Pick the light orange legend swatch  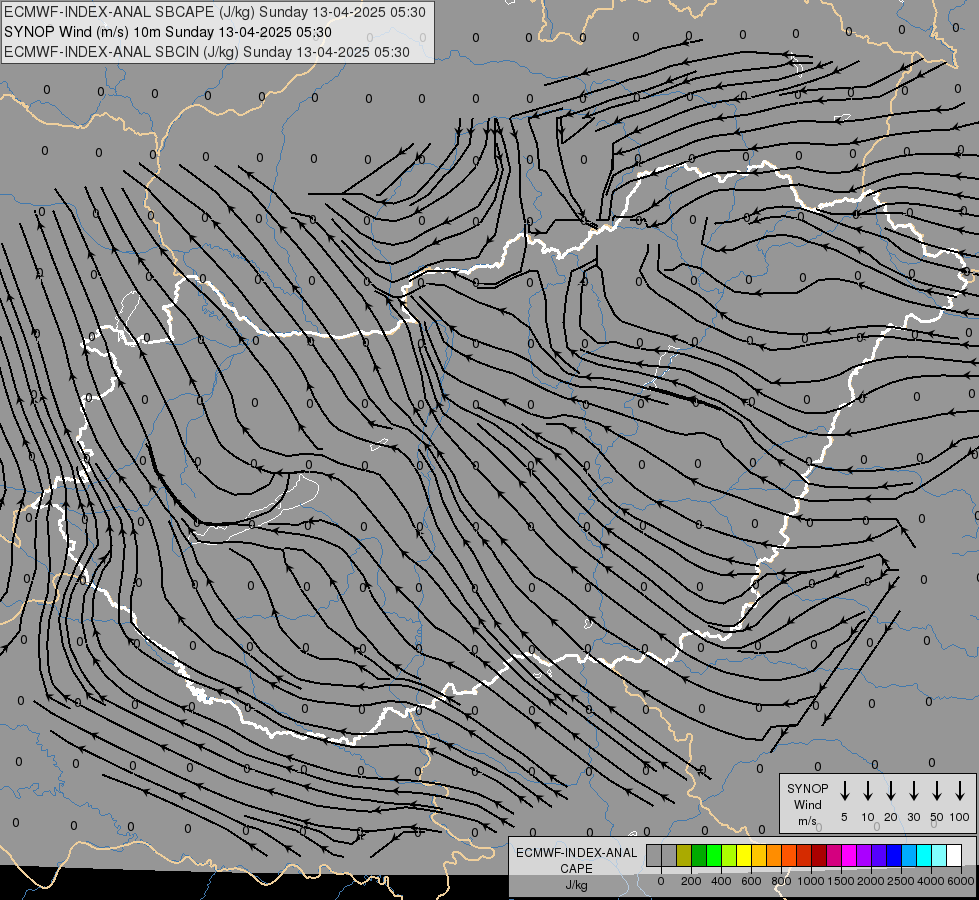coord(774,855)
